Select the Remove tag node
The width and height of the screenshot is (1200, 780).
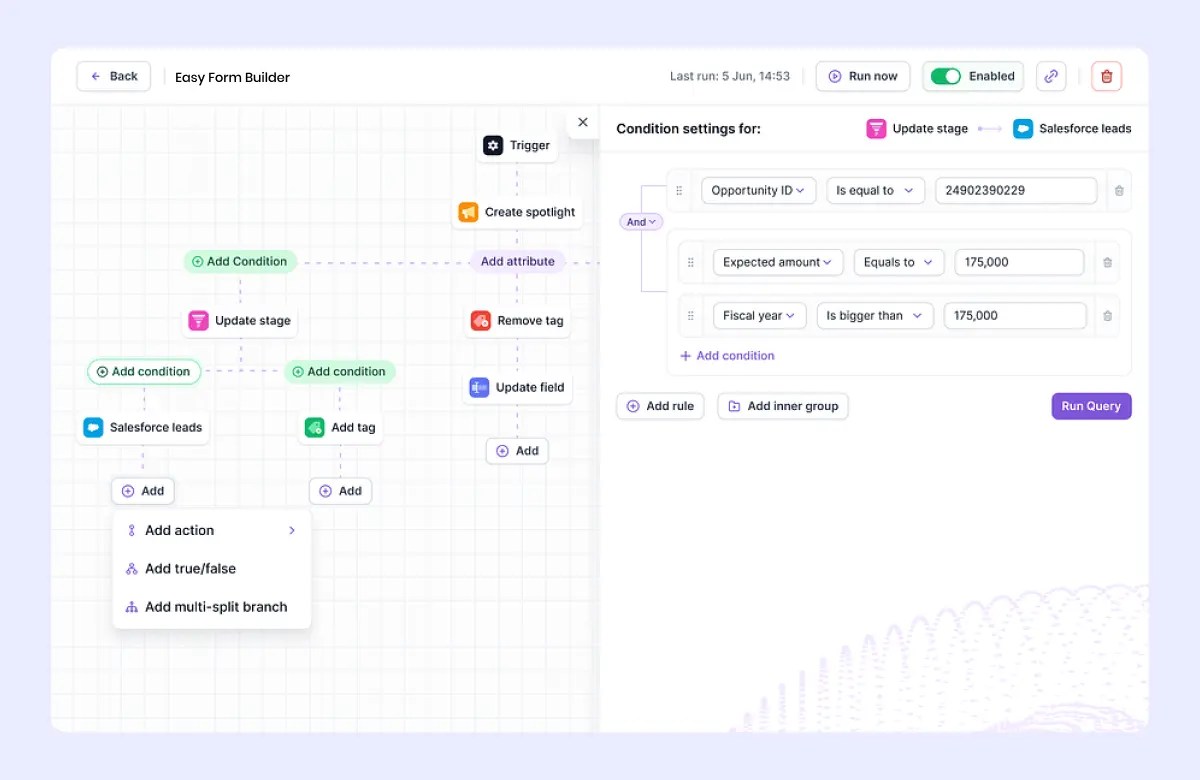tap(517, 321)
